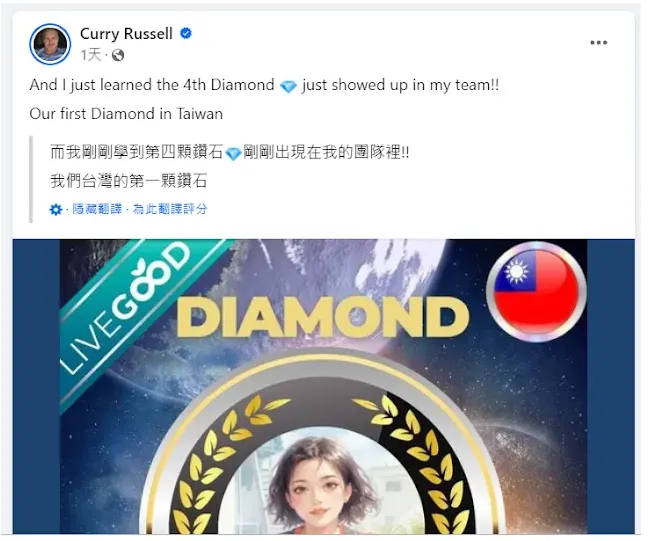Open the post timestamp 1天
Image resolution: width=654 pixels, height=541 pixels.
pyautogui.click(x=91, y=55)
